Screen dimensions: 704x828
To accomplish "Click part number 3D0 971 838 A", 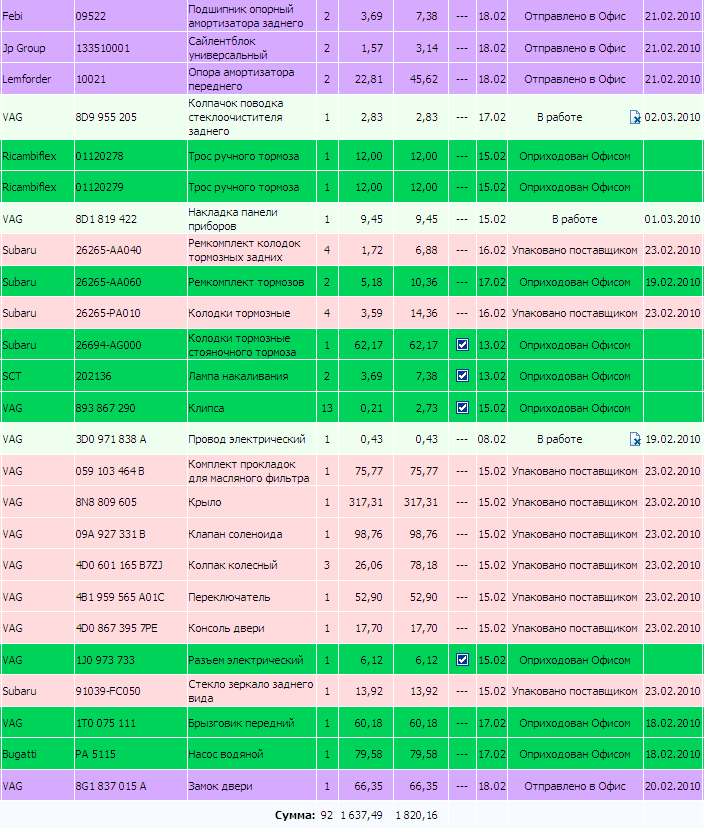I will pyautogui.click(x=111, y=439).
